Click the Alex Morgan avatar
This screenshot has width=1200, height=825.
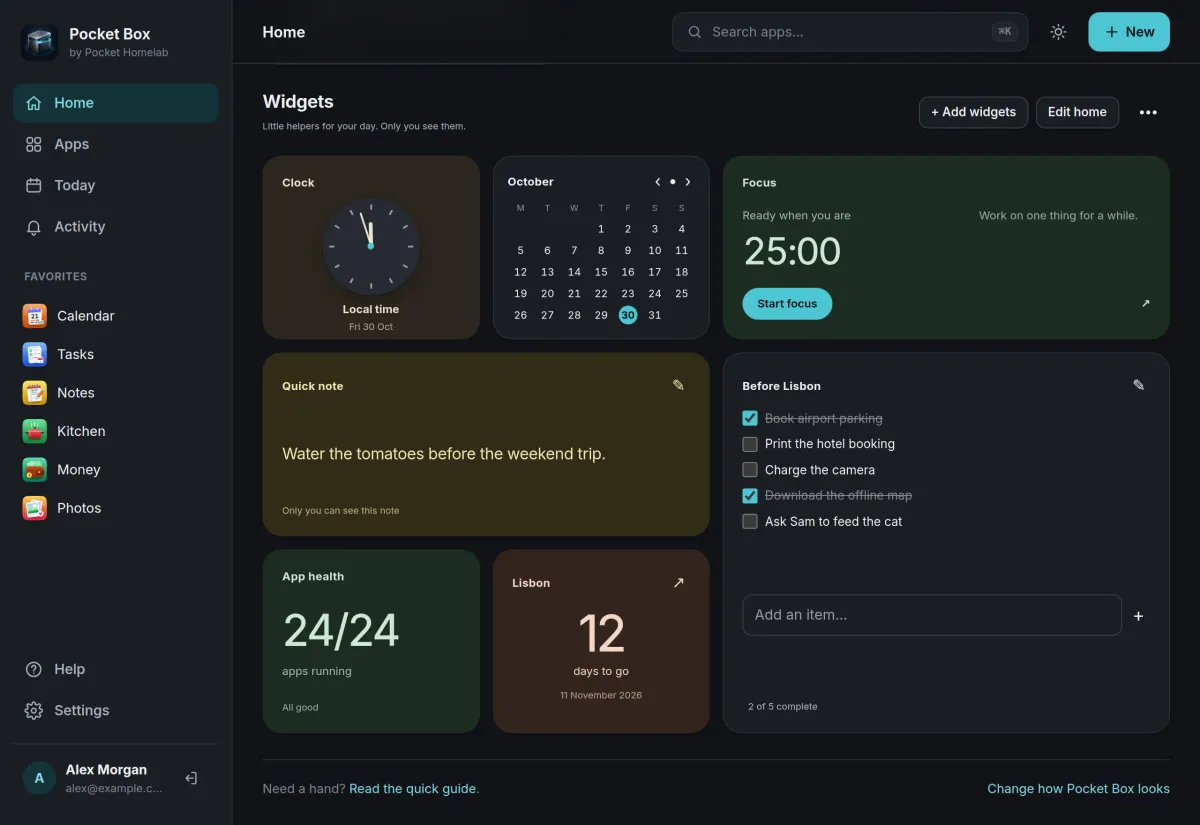(x=39, y=778)
